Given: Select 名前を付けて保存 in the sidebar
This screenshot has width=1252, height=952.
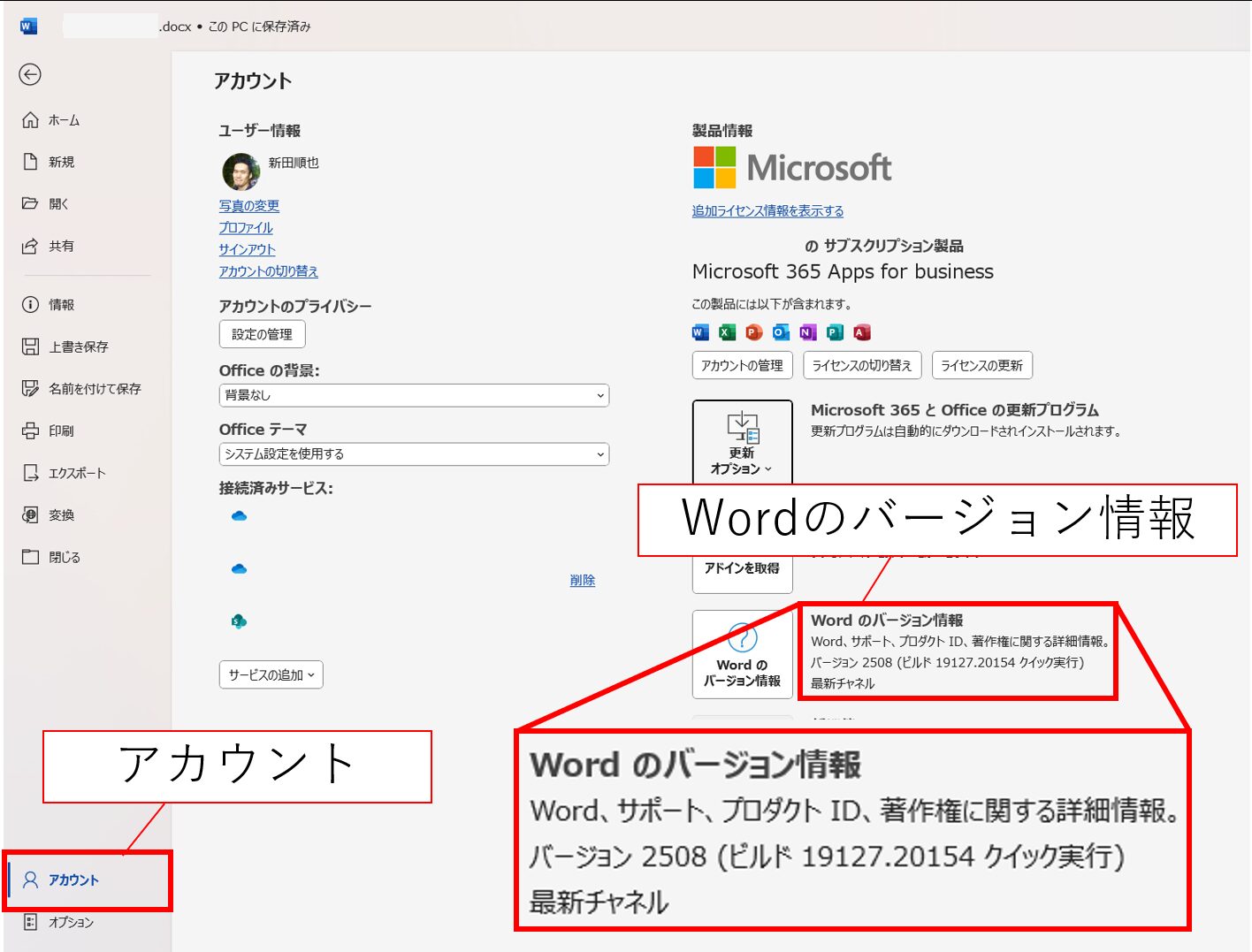Looking at the screenshot, I should coord(94,389).
